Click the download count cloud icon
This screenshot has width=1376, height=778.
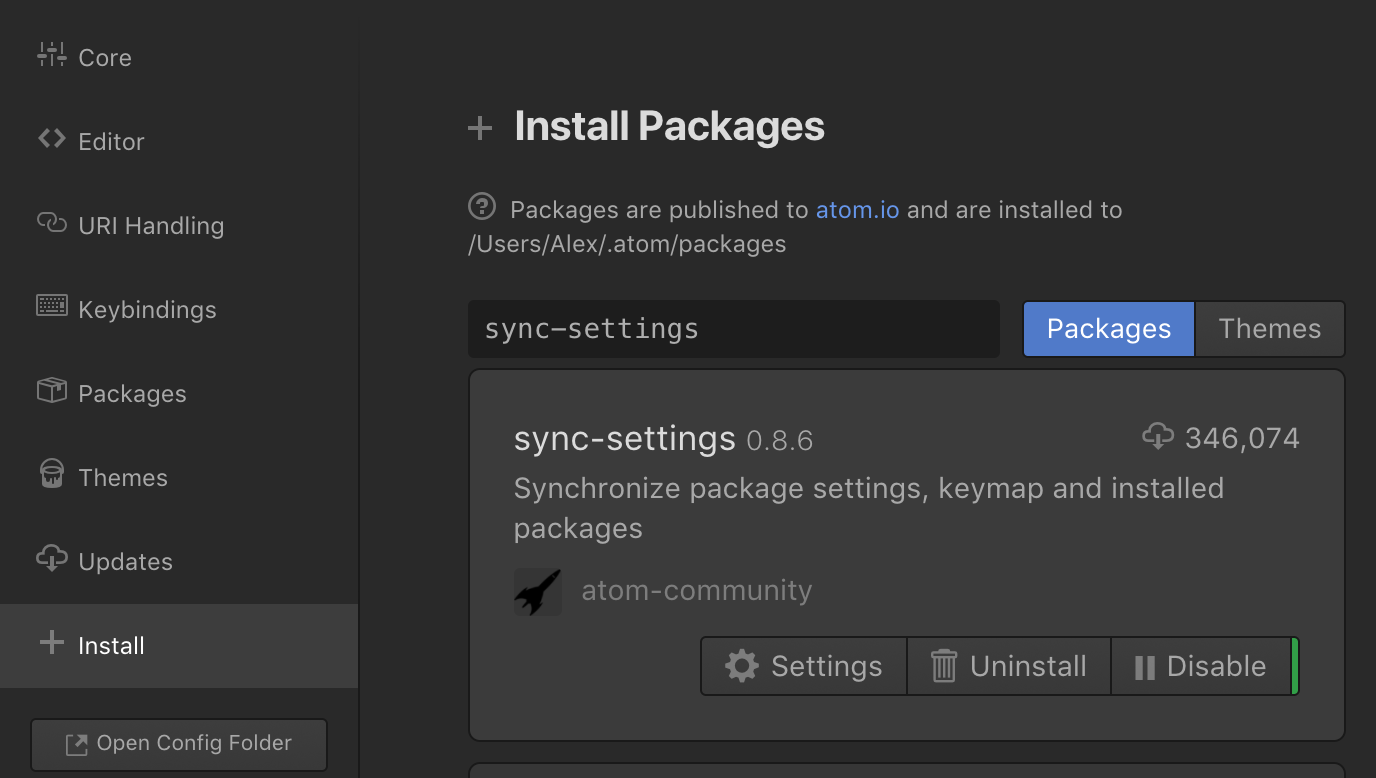(x=1158, y=436)
